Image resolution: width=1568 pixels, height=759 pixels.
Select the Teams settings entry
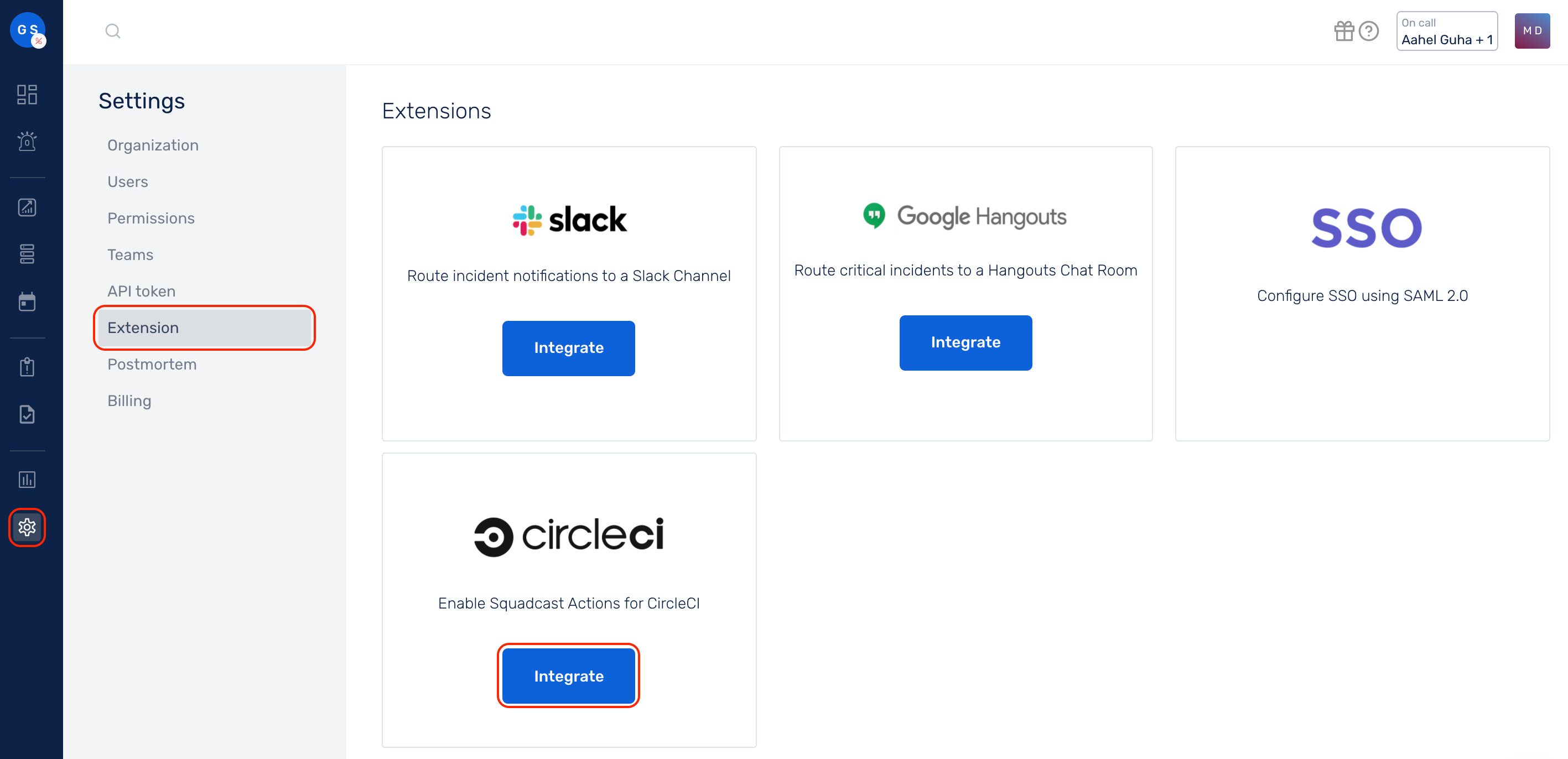pyautogui.click(x=130, y=254)
